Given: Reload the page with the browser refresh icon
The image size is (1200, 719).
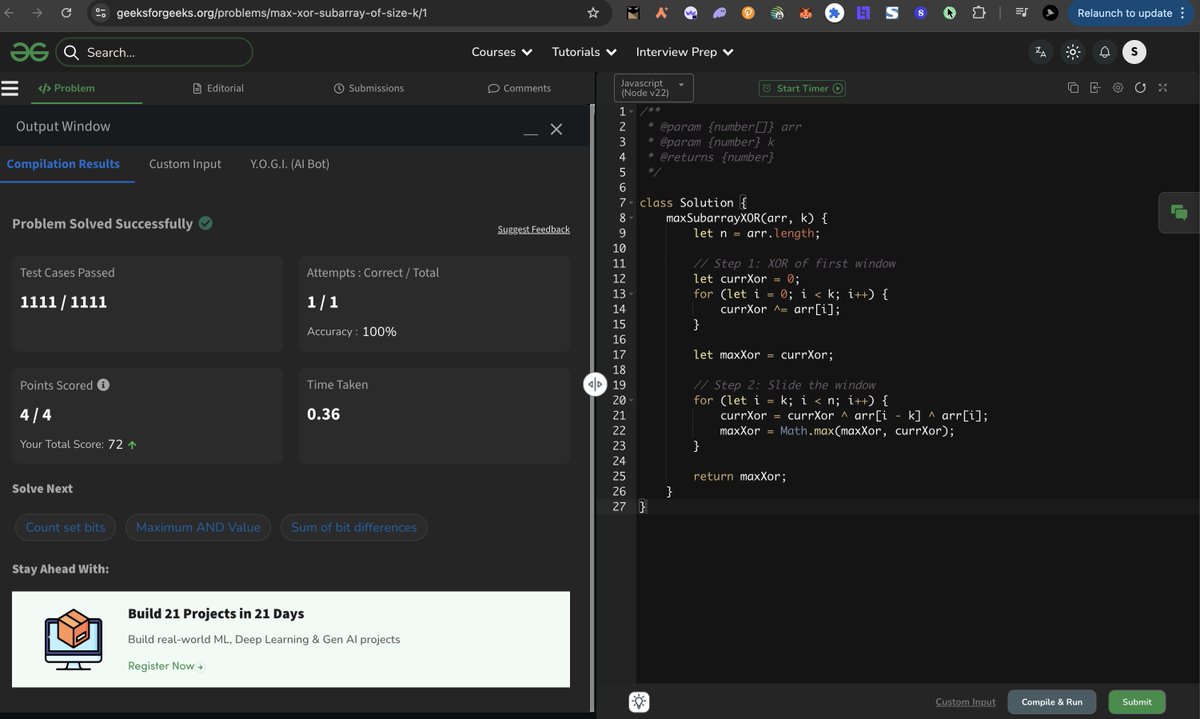Looking at the screenshot, I should point(66,13).
